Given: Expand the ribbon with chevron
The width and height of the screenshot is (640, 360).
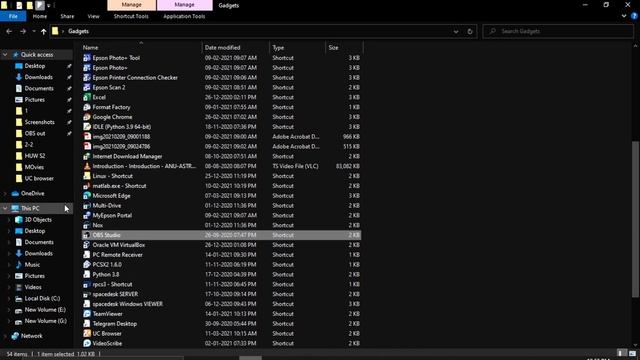Looking at the screenshot, I should coord(624,16).
